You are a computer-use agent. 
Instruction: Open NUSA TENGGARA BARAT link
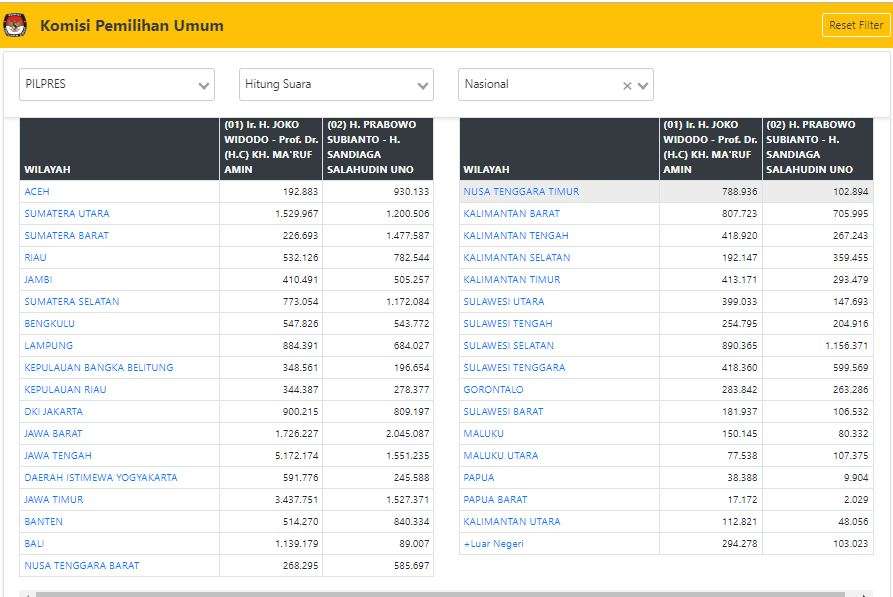coord(81,566)
